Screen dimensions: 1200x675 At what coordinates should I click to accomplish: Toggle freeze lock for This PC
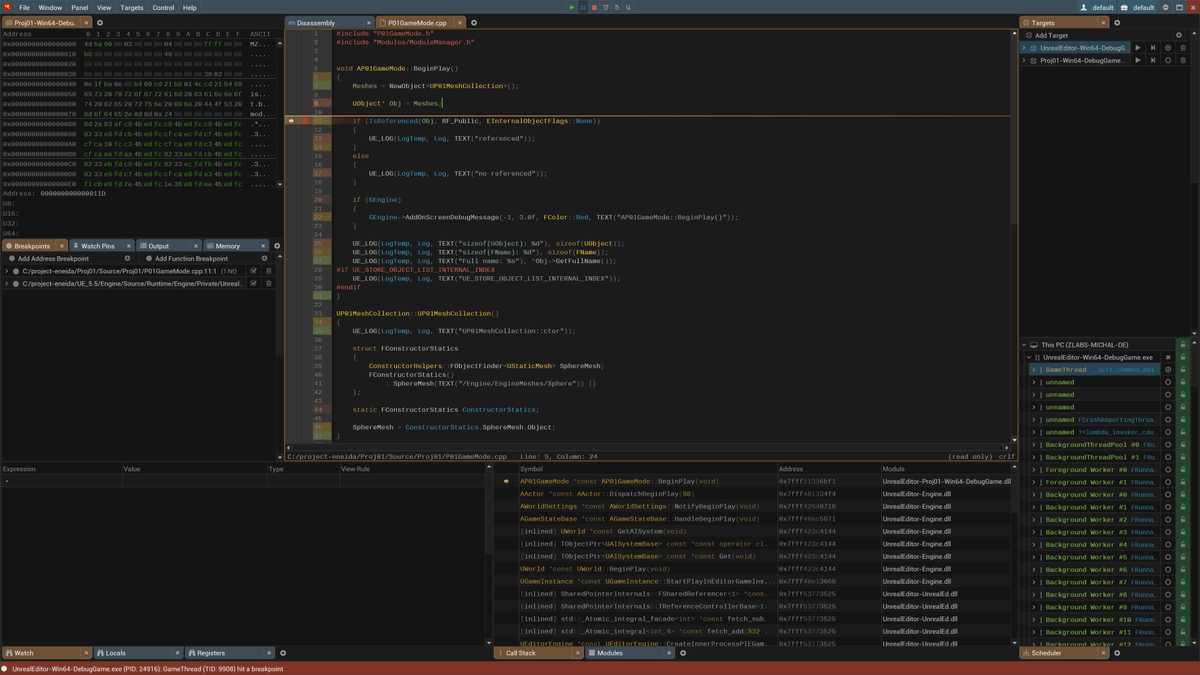coord(1183,345)
